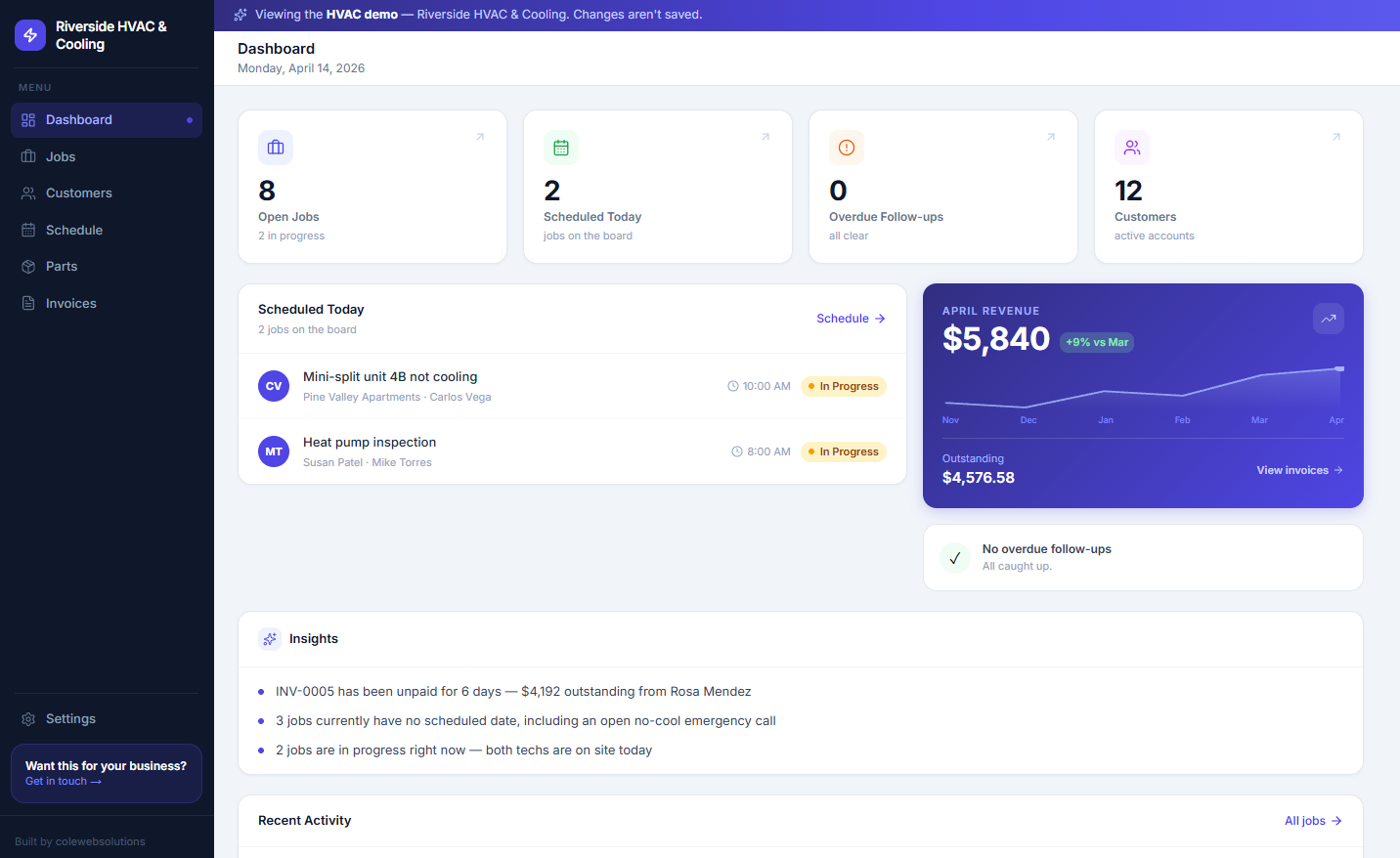
Task: Click the box icon beside Parts
Action: [28, 267]
